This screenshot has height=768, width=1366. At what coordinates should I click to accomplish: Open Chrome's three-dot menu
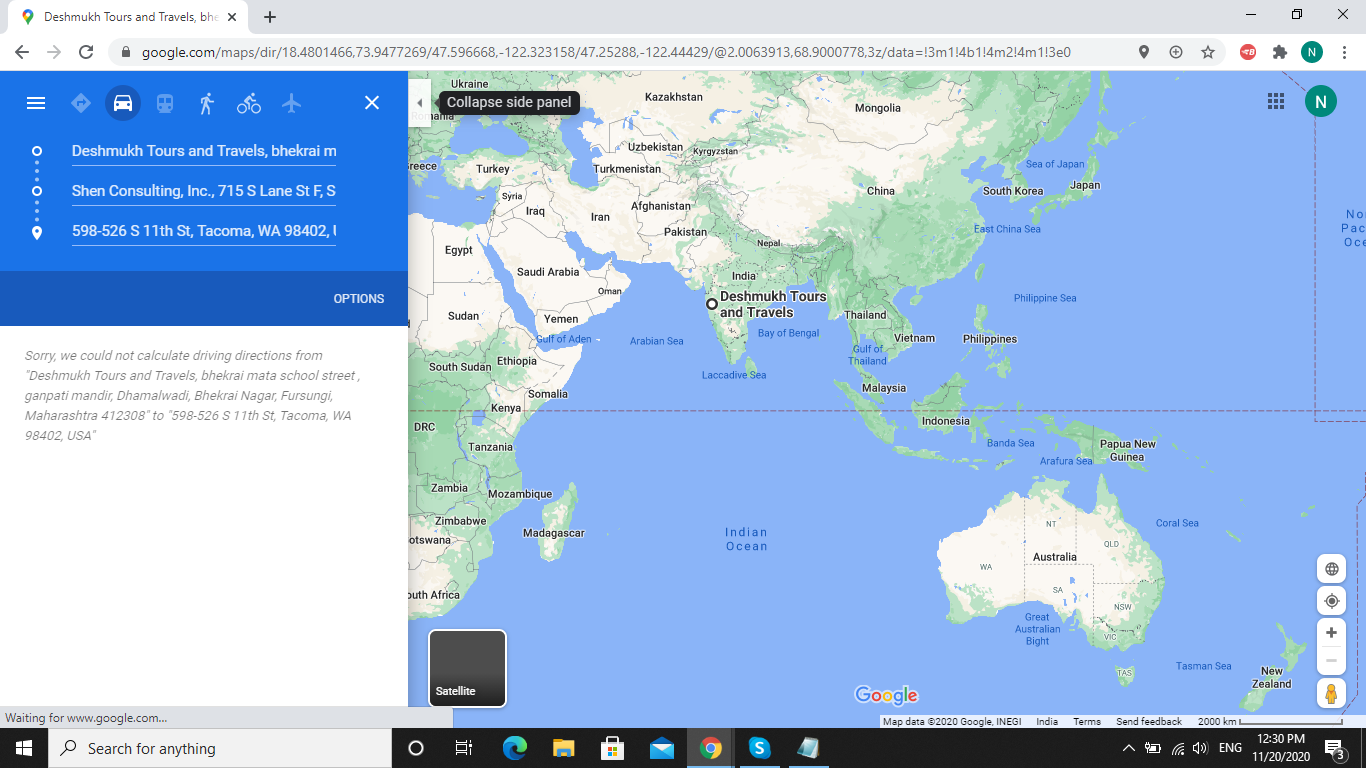pos(1344,52)
